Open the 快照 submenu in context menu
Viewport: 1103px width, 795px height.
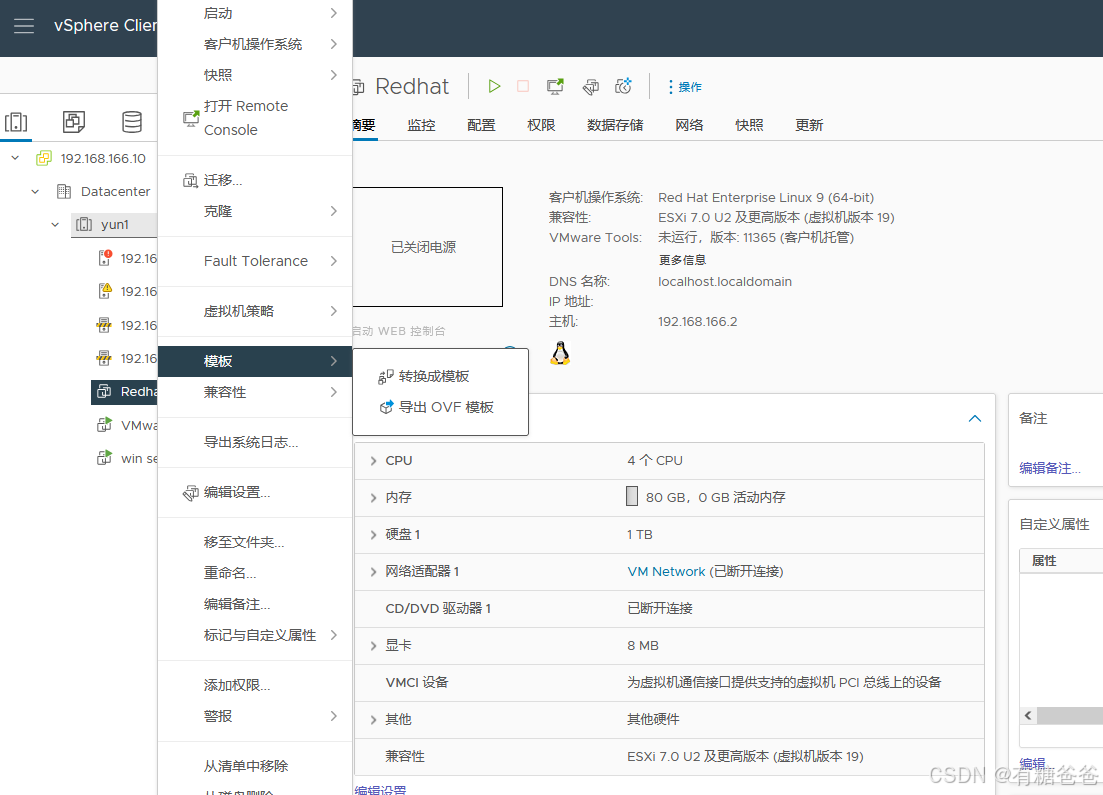click(x=255, y=75)
